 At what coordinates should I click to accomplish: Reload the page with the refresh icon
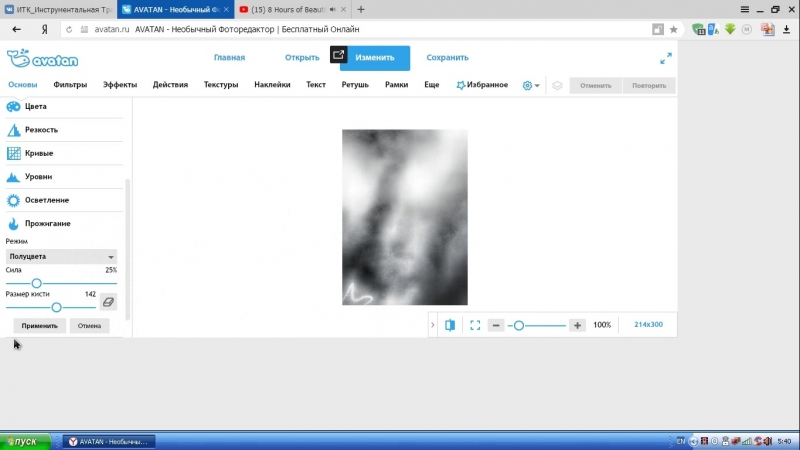pyautogui.click(x=69, y=30)
